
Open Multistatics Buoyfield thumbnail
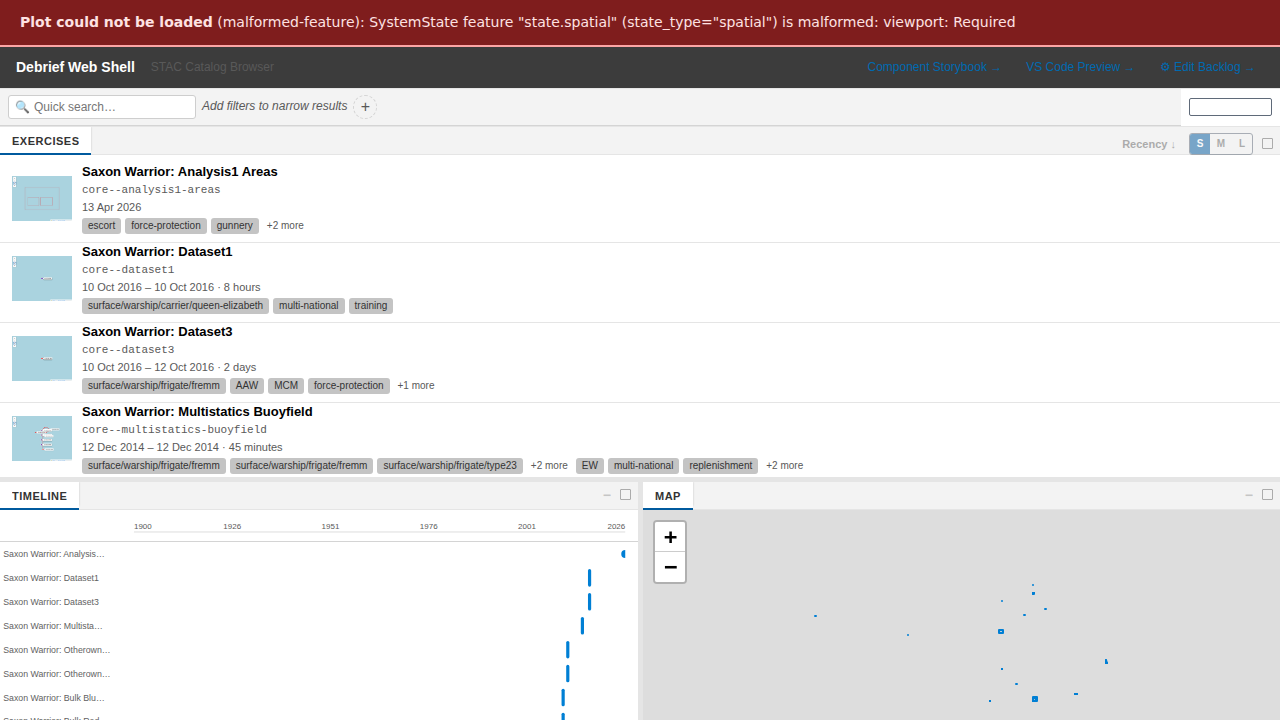(42, 438)
